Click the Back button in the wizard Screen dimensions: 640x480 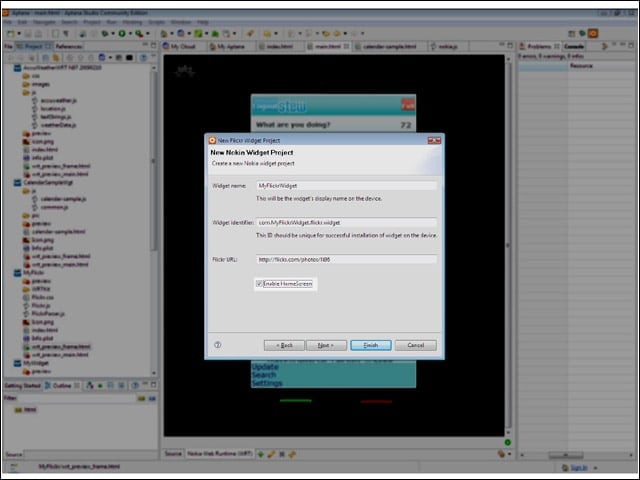pos(284,345)
